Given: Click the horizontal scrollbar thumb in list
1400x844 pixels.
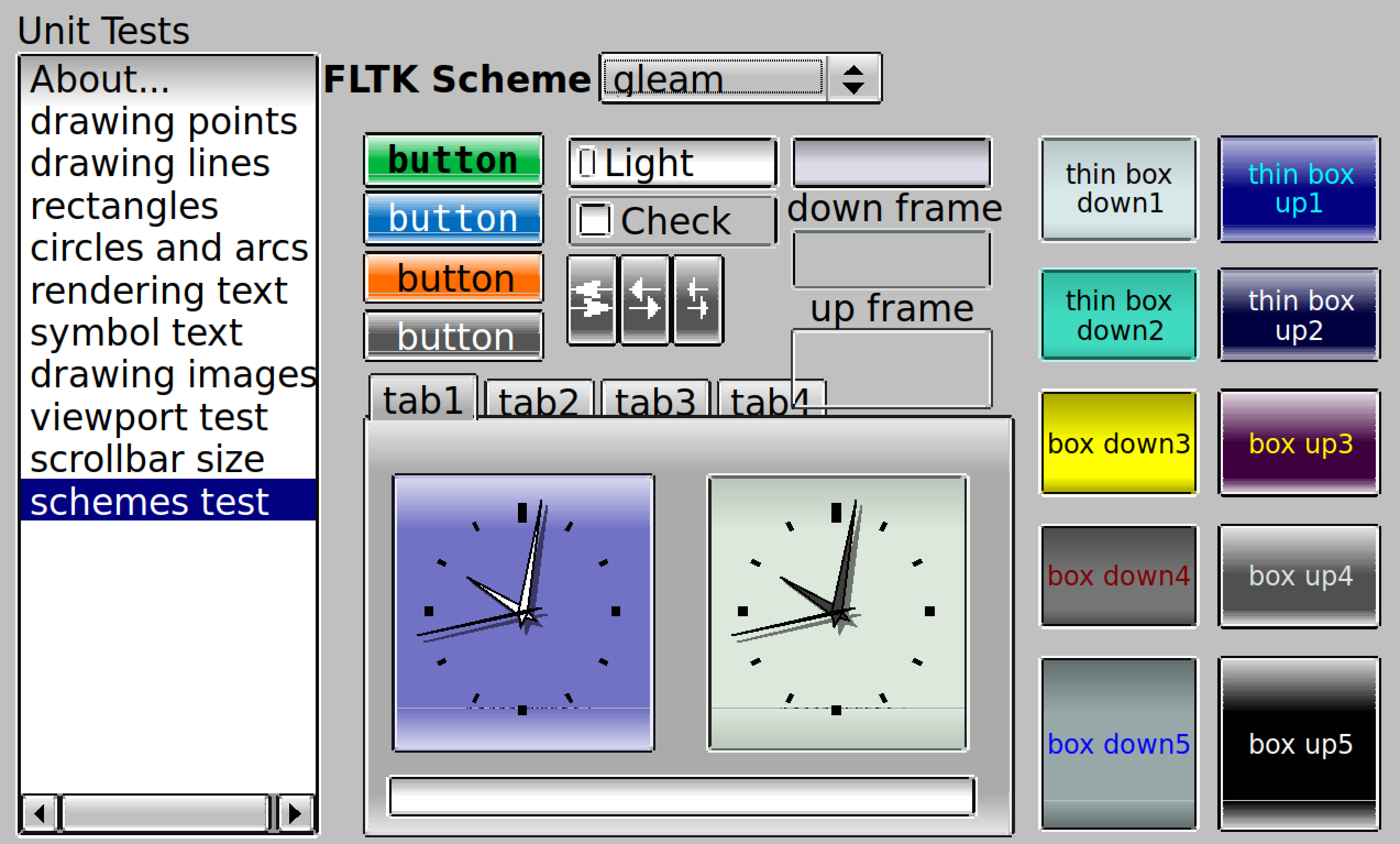Looking at the screenshot, I should (166, 813).
